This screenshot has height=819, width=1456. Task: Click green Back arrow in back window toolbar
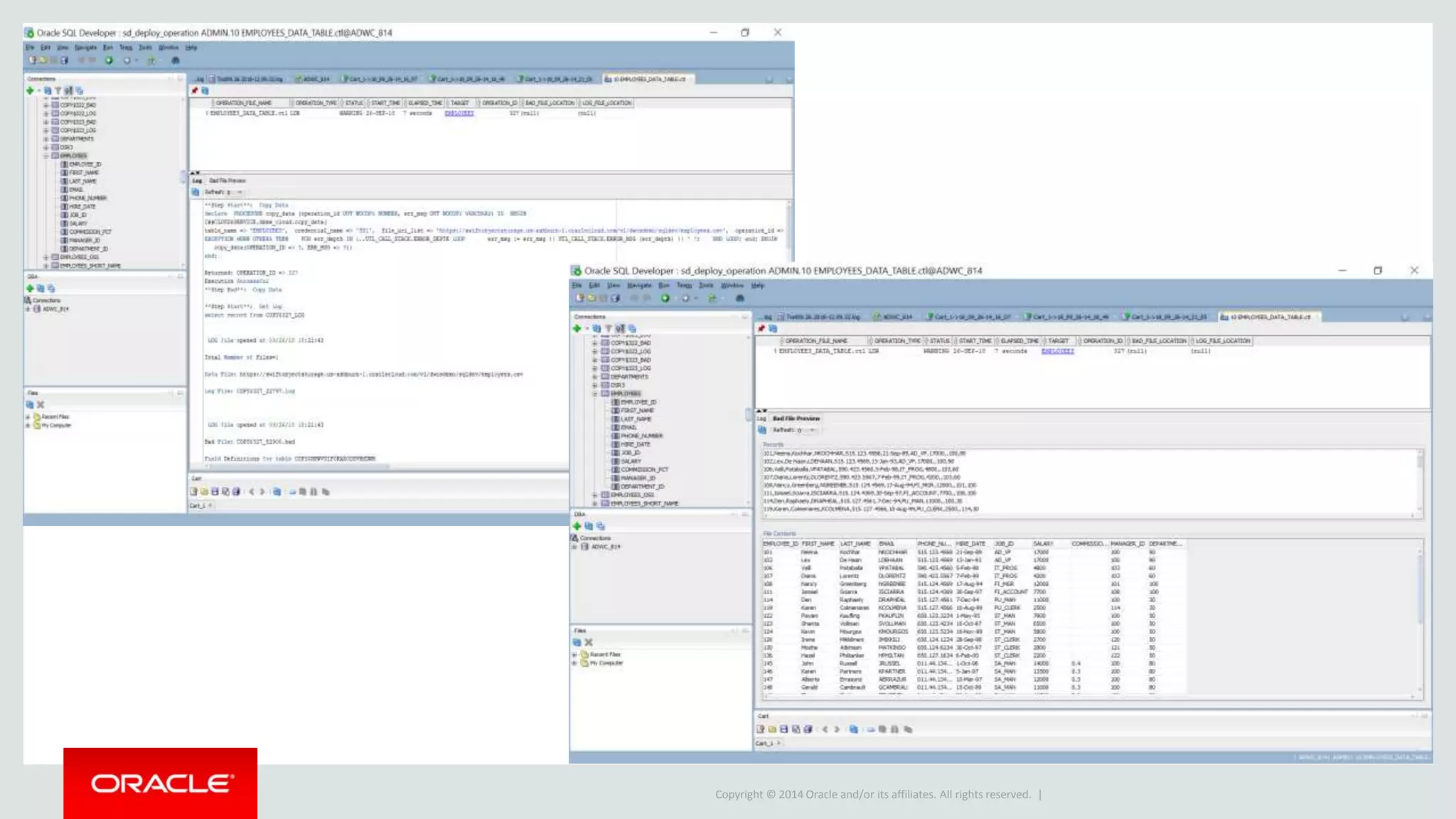(109, 60)
